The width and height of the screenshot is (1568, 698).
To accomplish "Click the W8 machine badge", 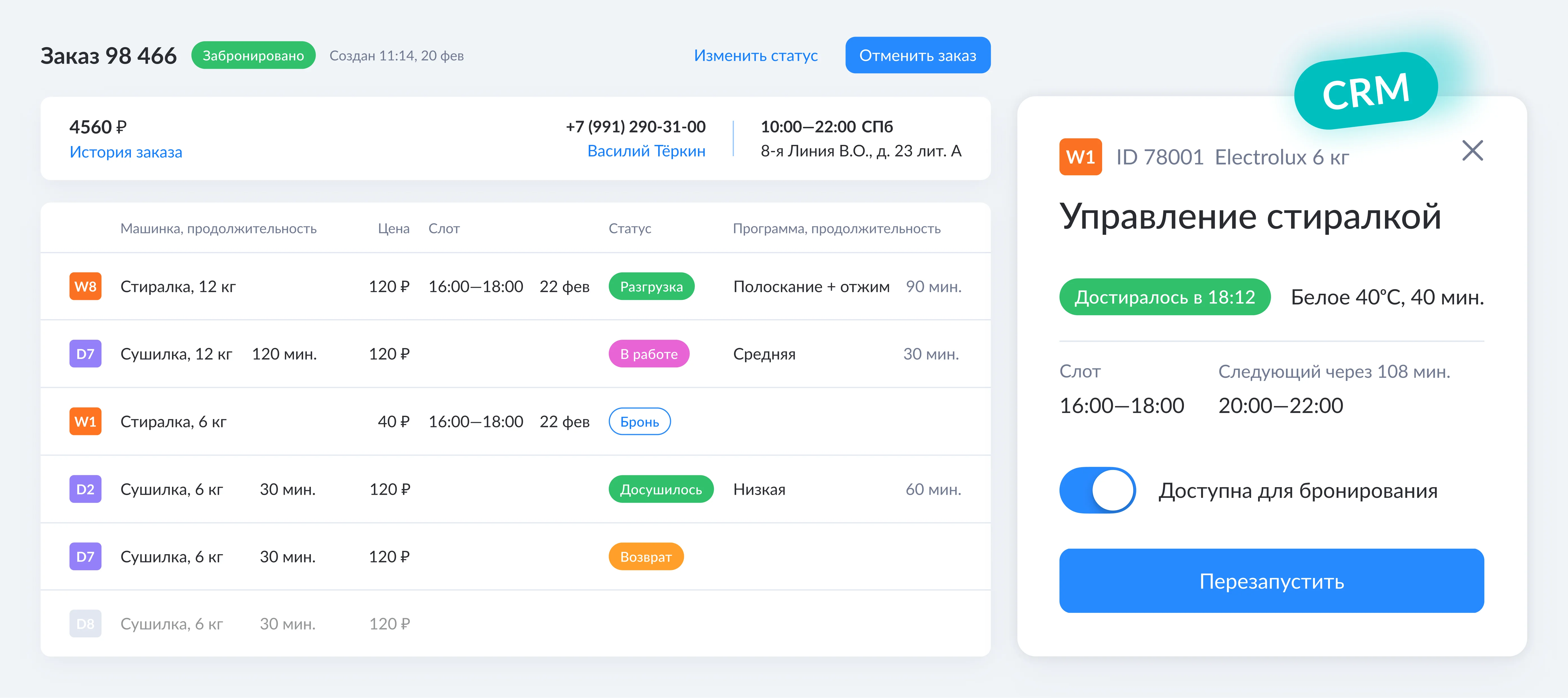I will tap(85, 287).
